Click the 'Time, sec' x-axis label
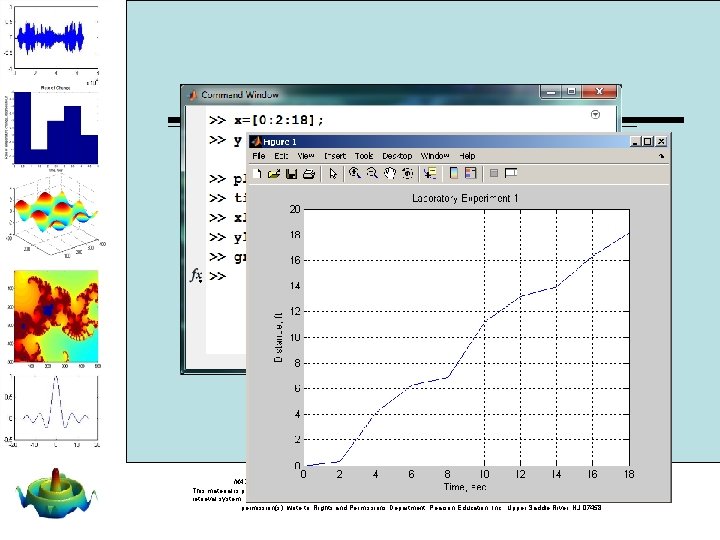 click(465, 487)
